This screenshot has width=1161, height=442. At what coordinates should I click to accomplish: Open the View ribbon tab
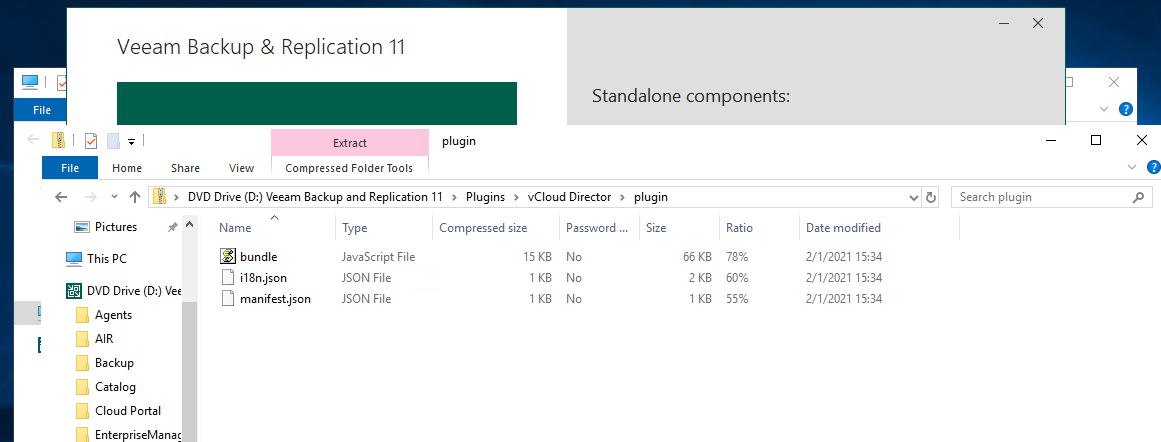[x=241, y=168]
